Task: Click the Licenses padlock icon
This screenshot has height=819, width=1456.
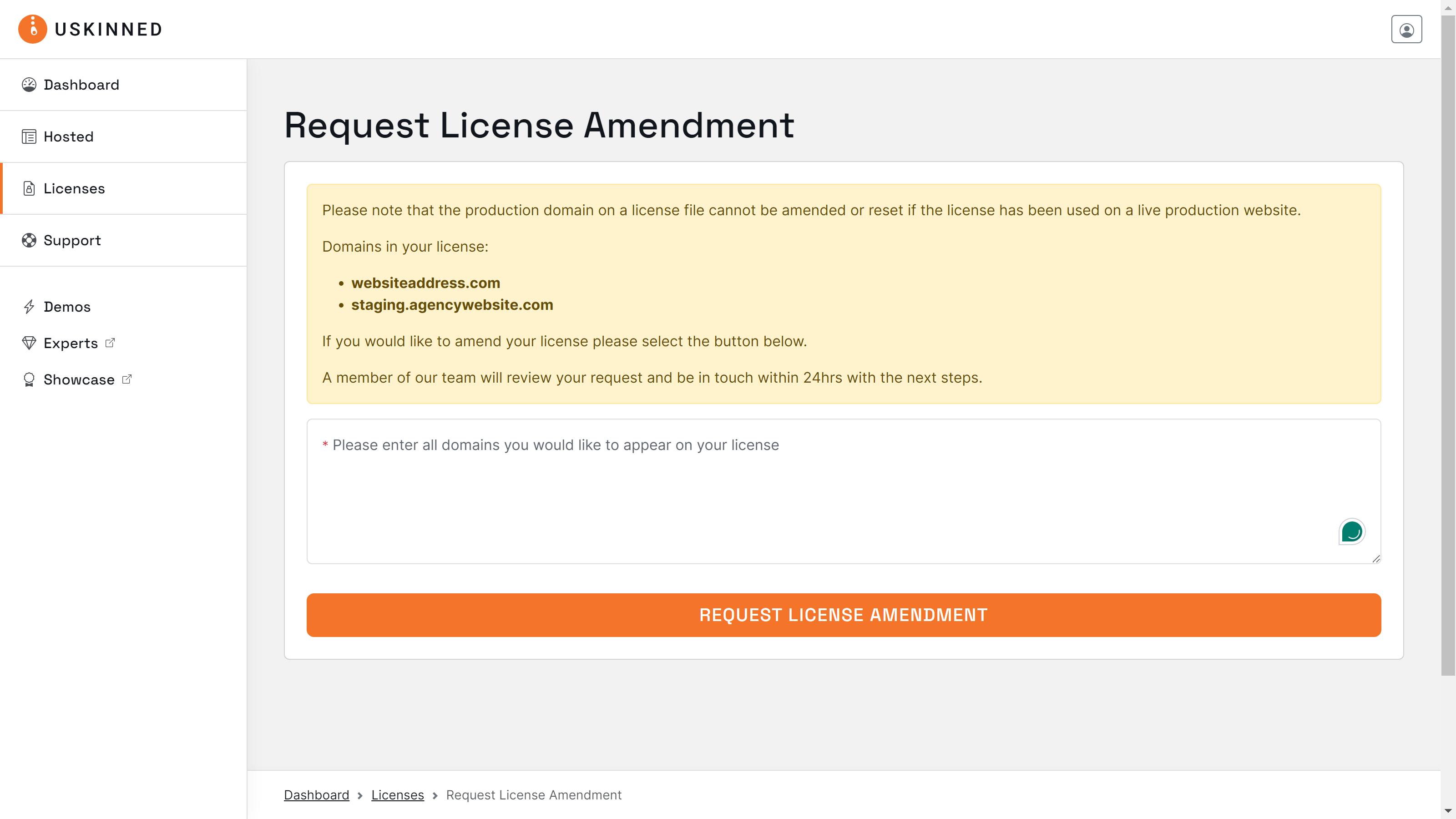Action: [30, 188]
